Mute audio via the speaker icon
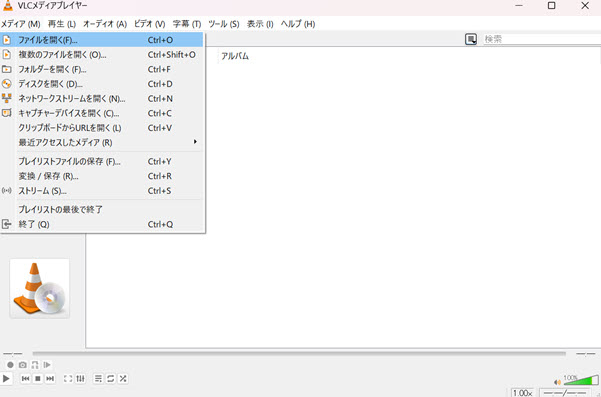The image size is (601, 397). tap(558, 382)
